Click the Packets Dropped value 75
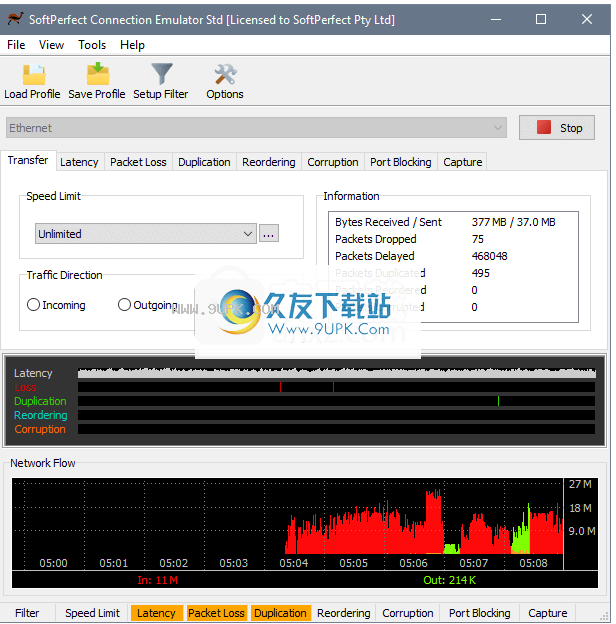 tap(478, 239)
